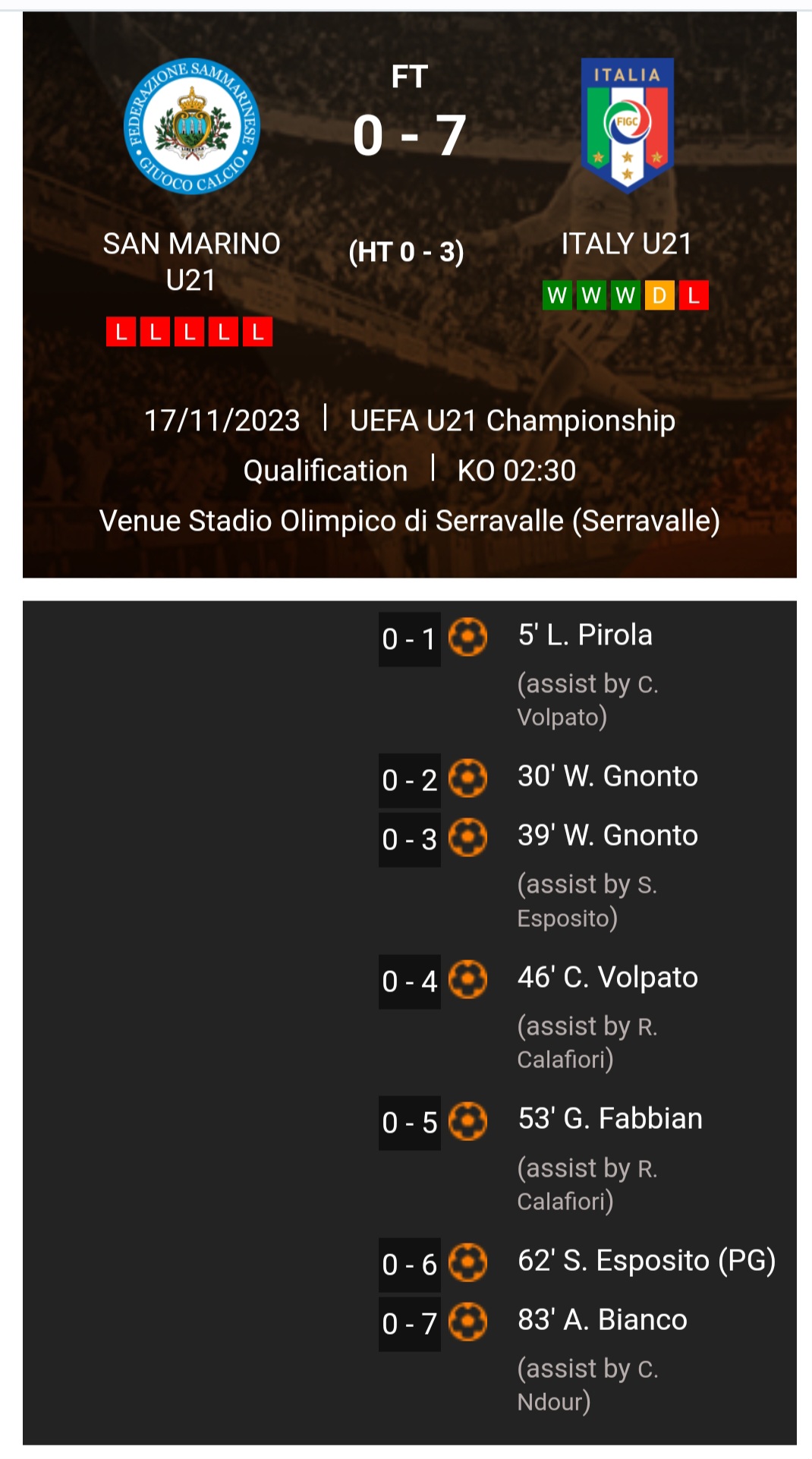Click scorer 46' C. Volpato
The width and height of the screenshot is (812, 1459).
pyautogui.click(x=607, y=977)
